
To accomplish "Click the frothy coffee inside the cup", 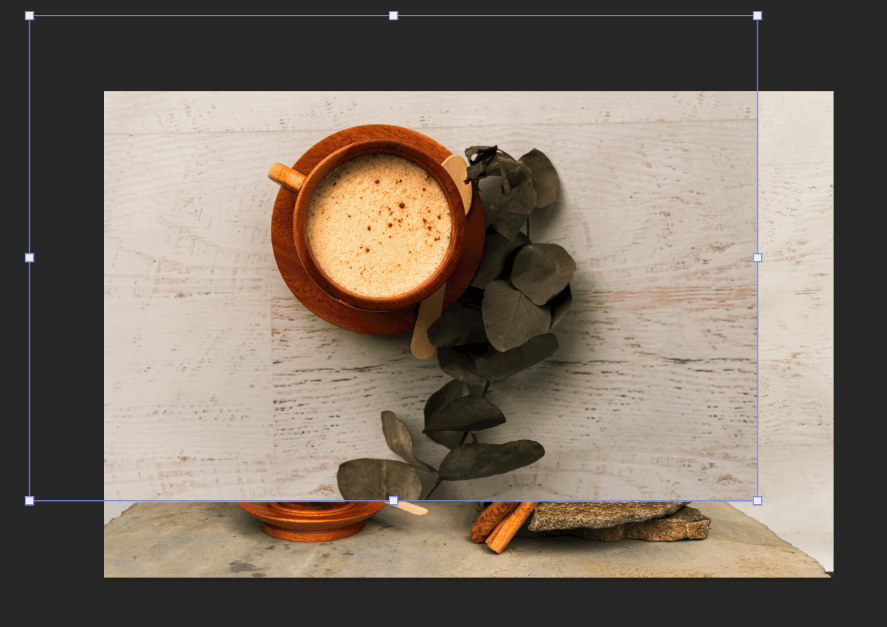I will tap(378, 224).
